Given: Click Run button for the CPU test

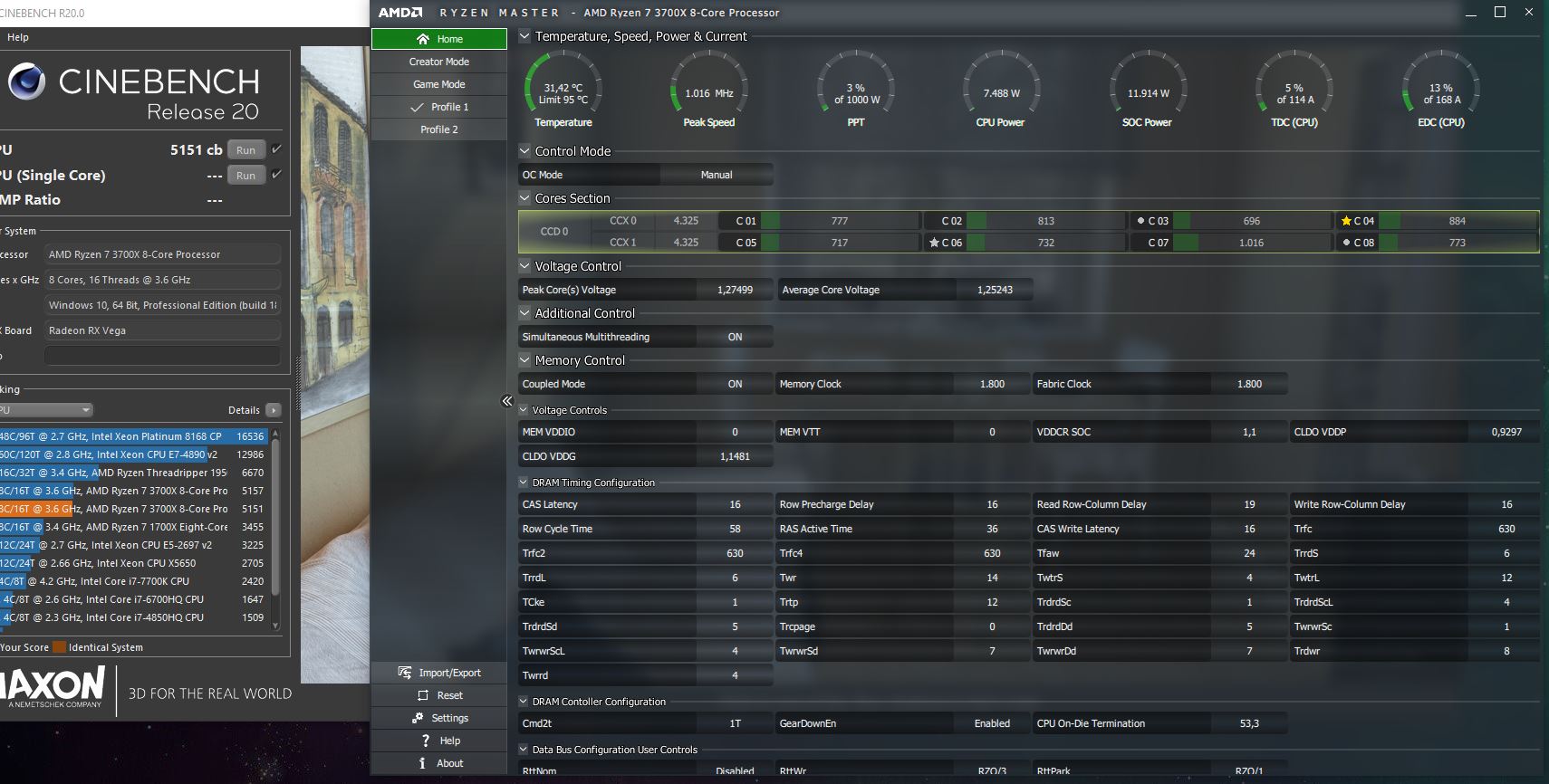Looking at the screenshot, I should (246, 150).
